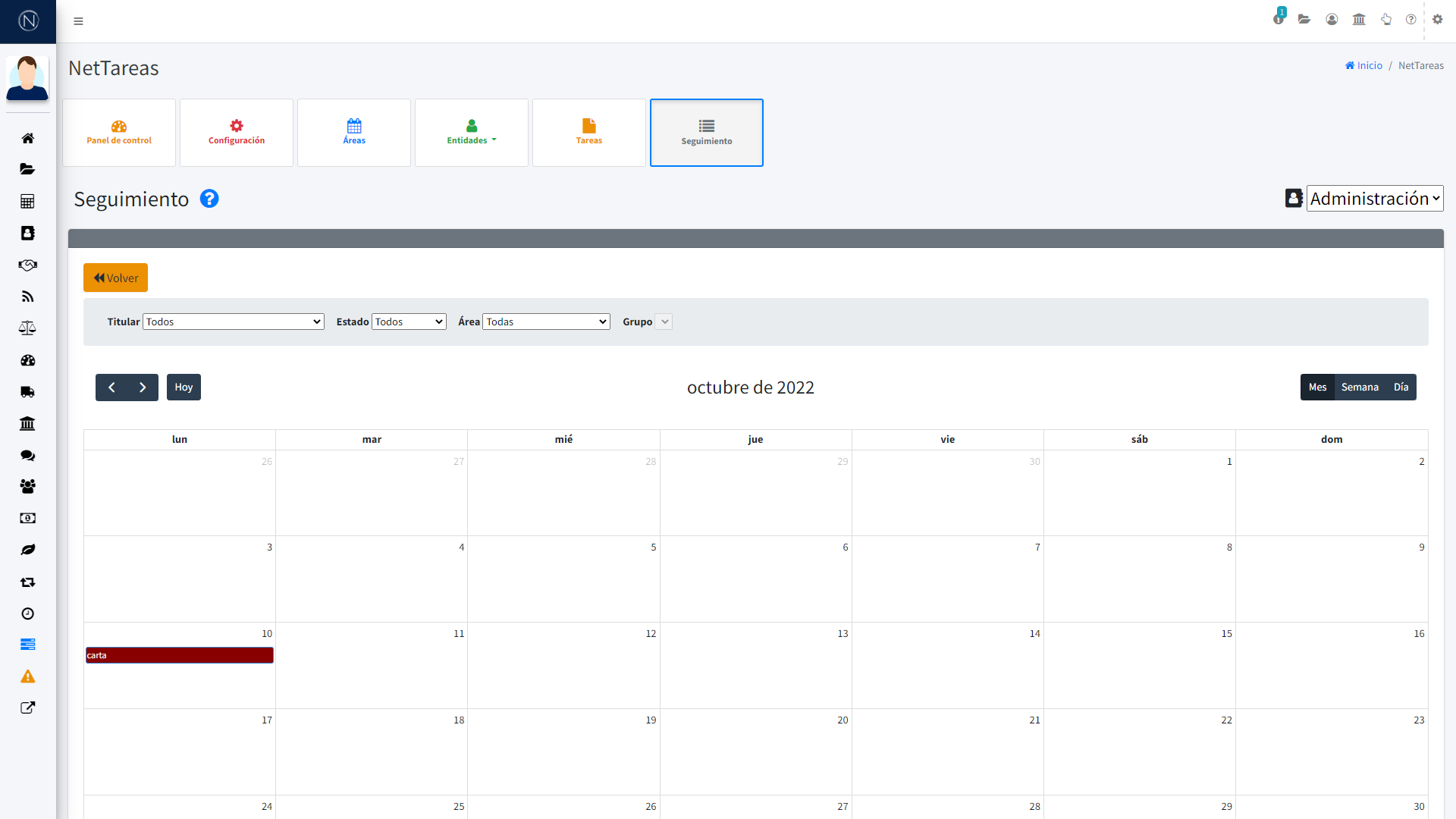1456x819 pixels.
Task: Click the carta event on October 10
Action: [x=179, y=654]
